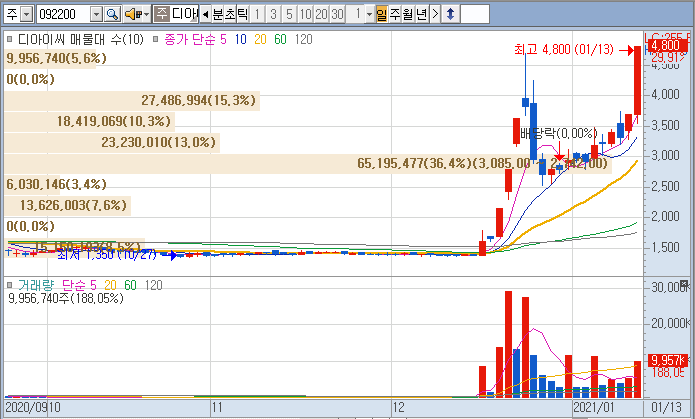Switch to 년 yearly chart period

[x=422, y=14]
